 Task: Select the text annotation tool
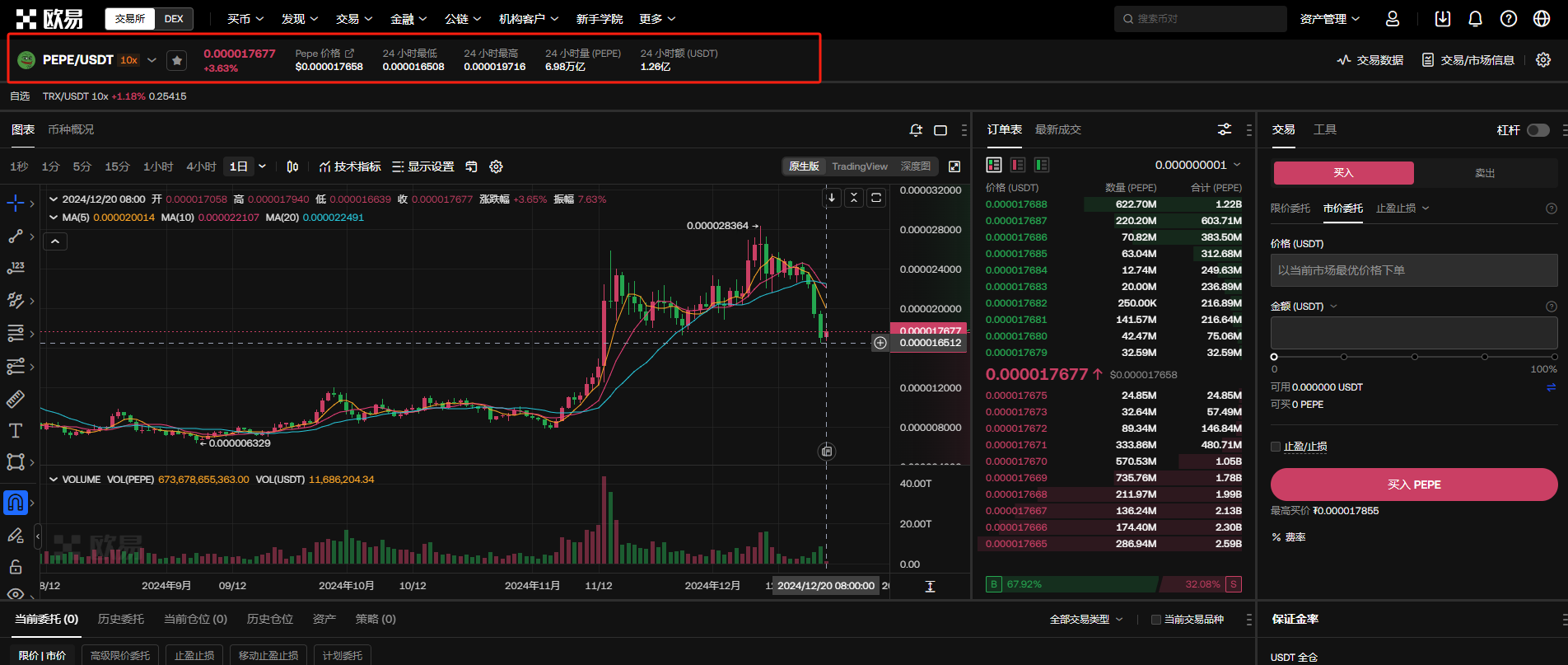[16, 431]
